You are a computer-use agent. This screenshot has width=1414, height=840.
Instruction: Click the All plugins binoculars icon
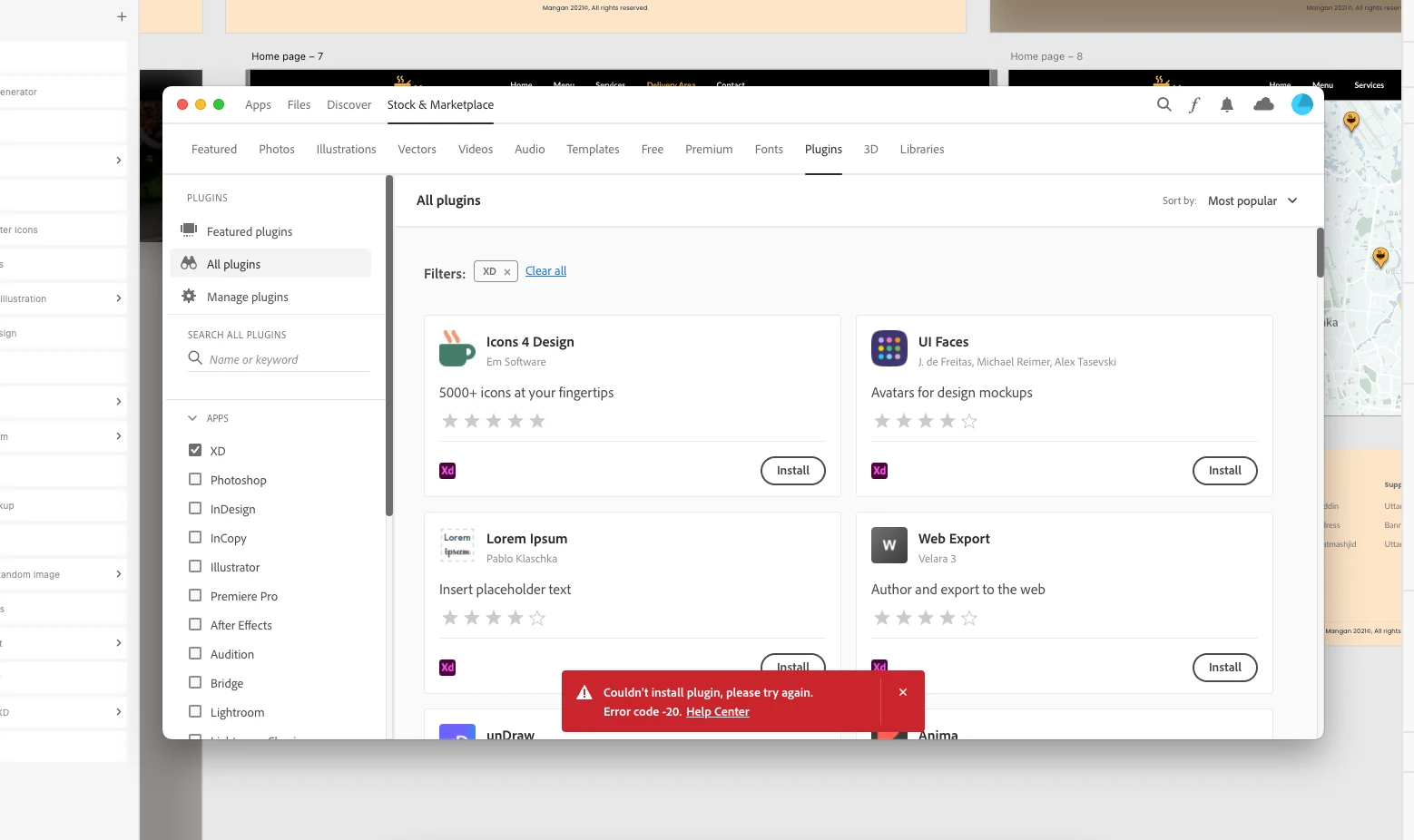(189, 263)
